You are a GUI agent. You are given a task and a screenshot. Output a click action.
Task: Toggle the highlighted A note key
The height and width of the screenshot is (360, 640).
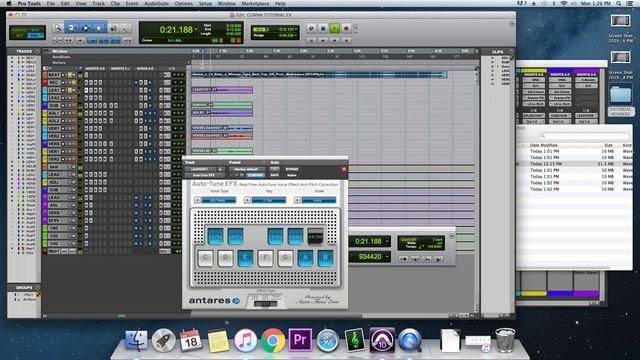coord(305,258)
